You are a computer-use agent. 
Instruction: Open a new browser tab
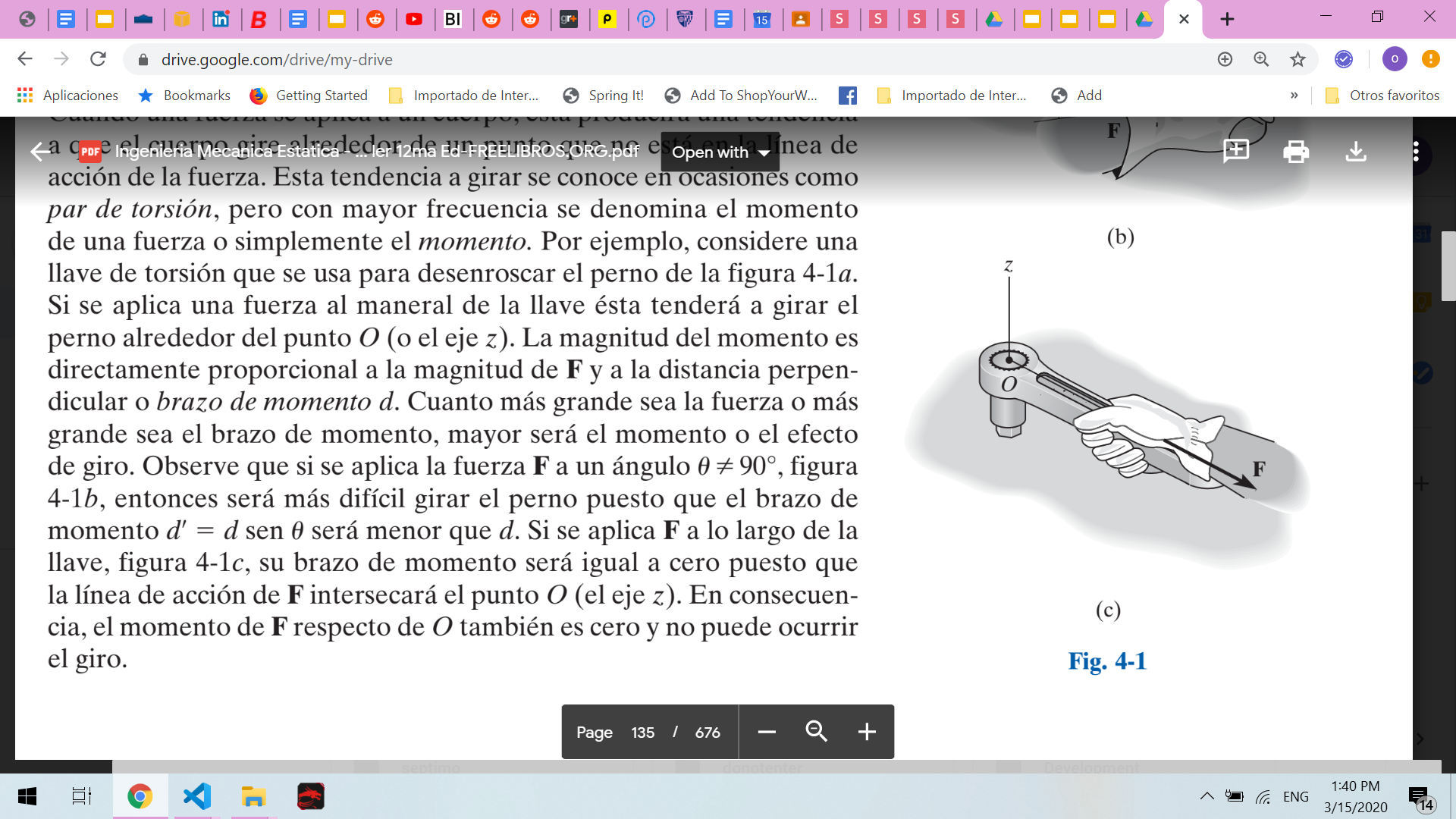click(1227, 19)
